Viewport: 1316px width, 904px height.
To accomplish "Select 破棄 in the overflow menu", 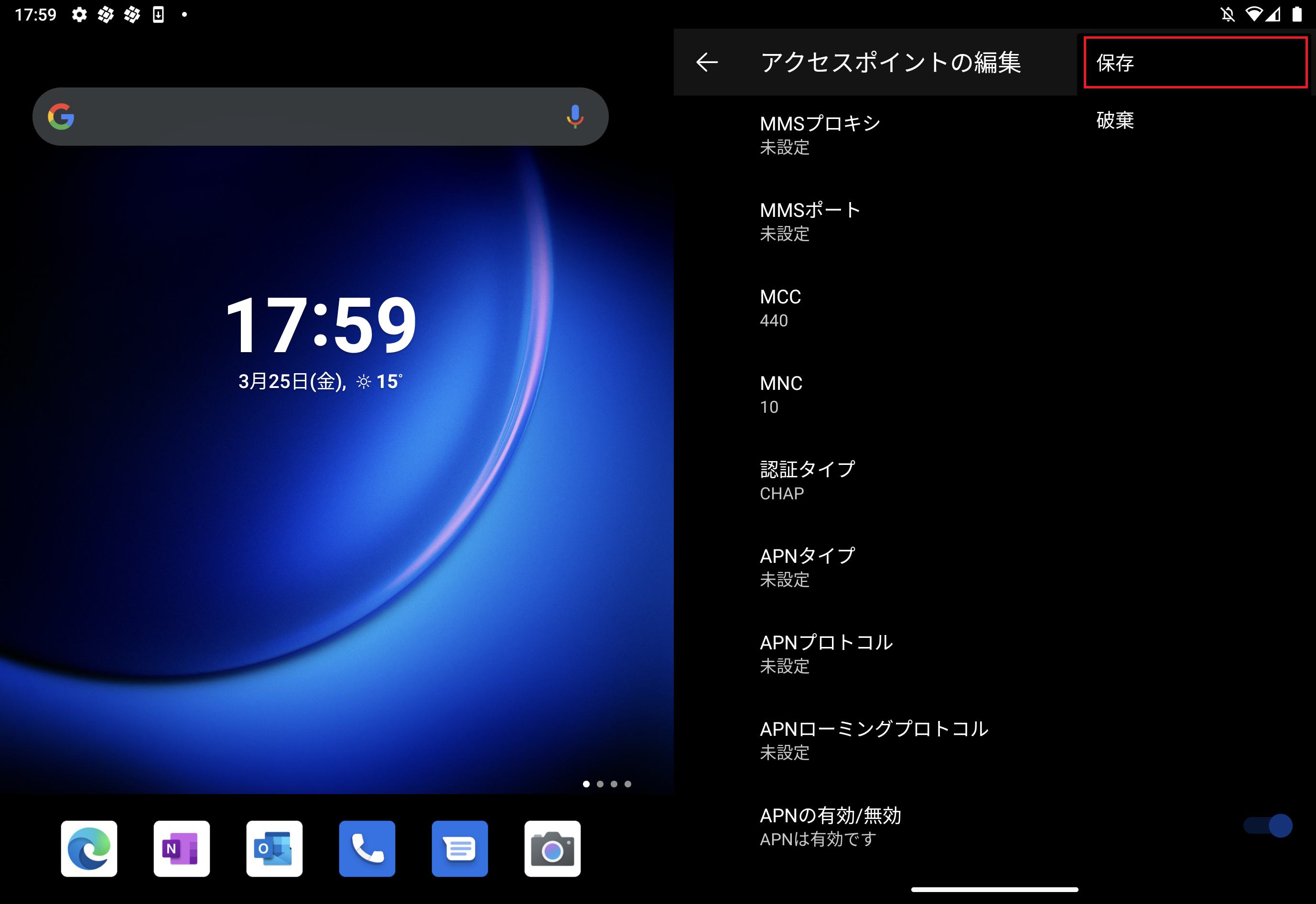I will coord(1195,120).
